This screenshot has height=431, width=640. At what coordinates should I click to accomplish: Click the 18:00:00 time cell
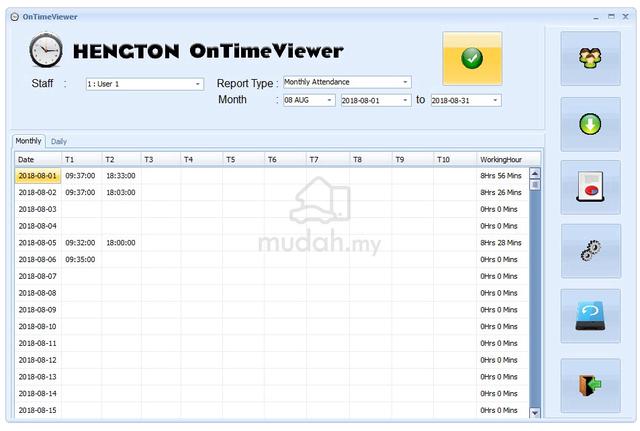point(121,243)
